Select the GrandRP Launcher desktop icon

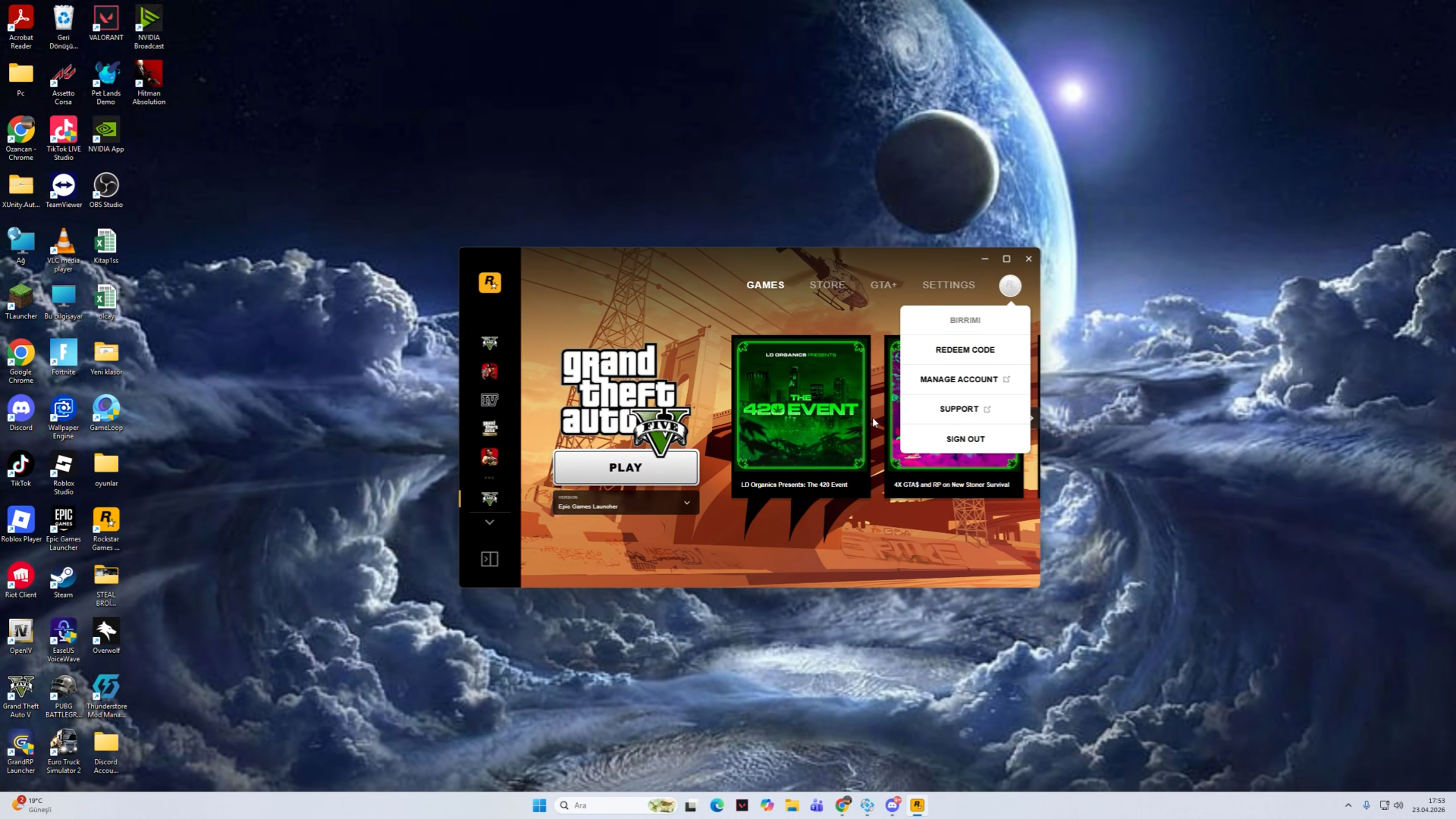21,752
